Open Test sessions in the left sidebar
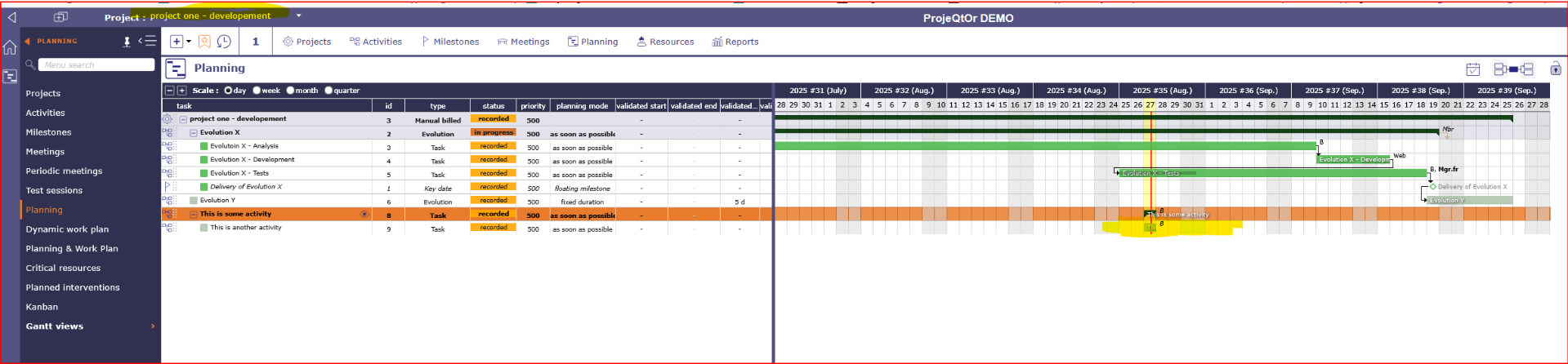The width and height of the screenshot is (1568, 364). [54, 191]
